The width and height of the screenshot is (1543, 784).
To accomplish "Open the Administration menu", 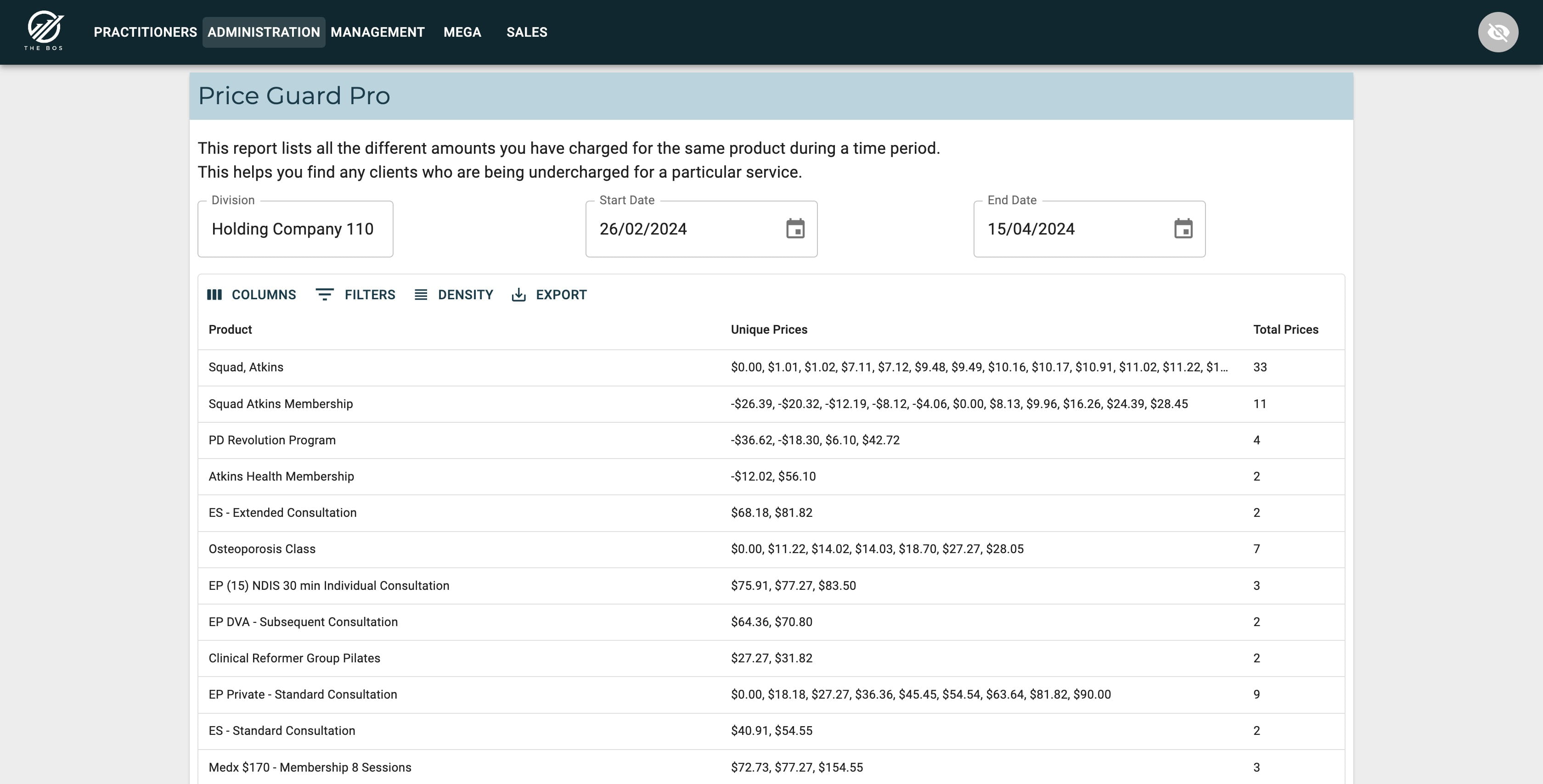I will 264,32.
